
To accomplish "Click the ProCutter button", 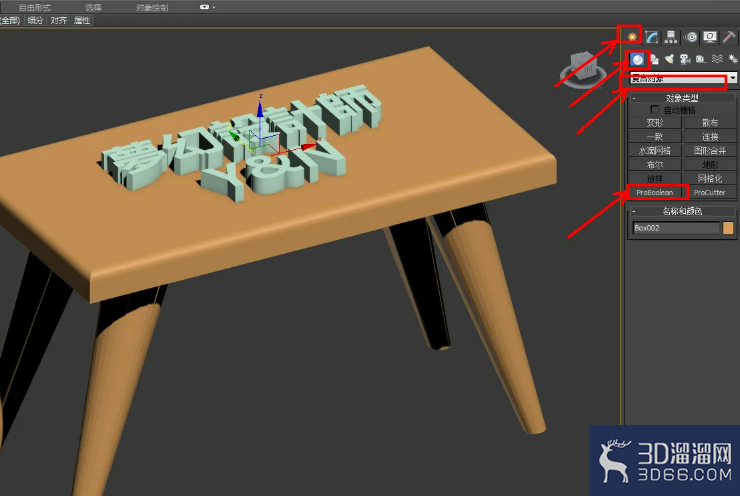I will [x=710, y=193].
